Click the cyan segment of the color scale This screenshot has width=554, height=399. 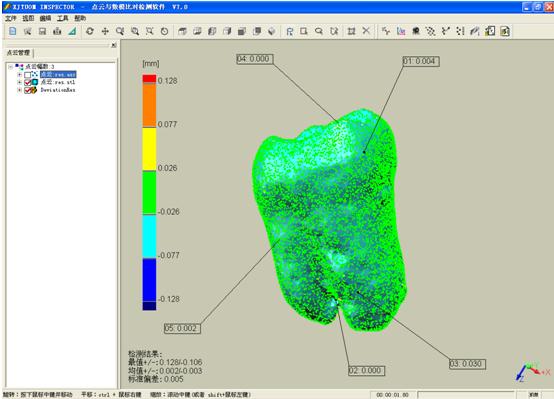coord(149,236)
